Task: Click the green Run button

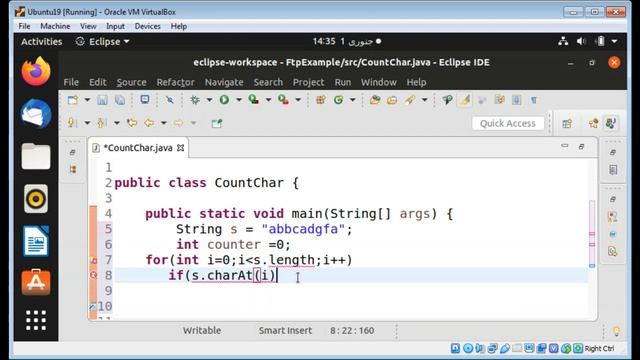Action: pyautogui.click(x=224, y=100)
